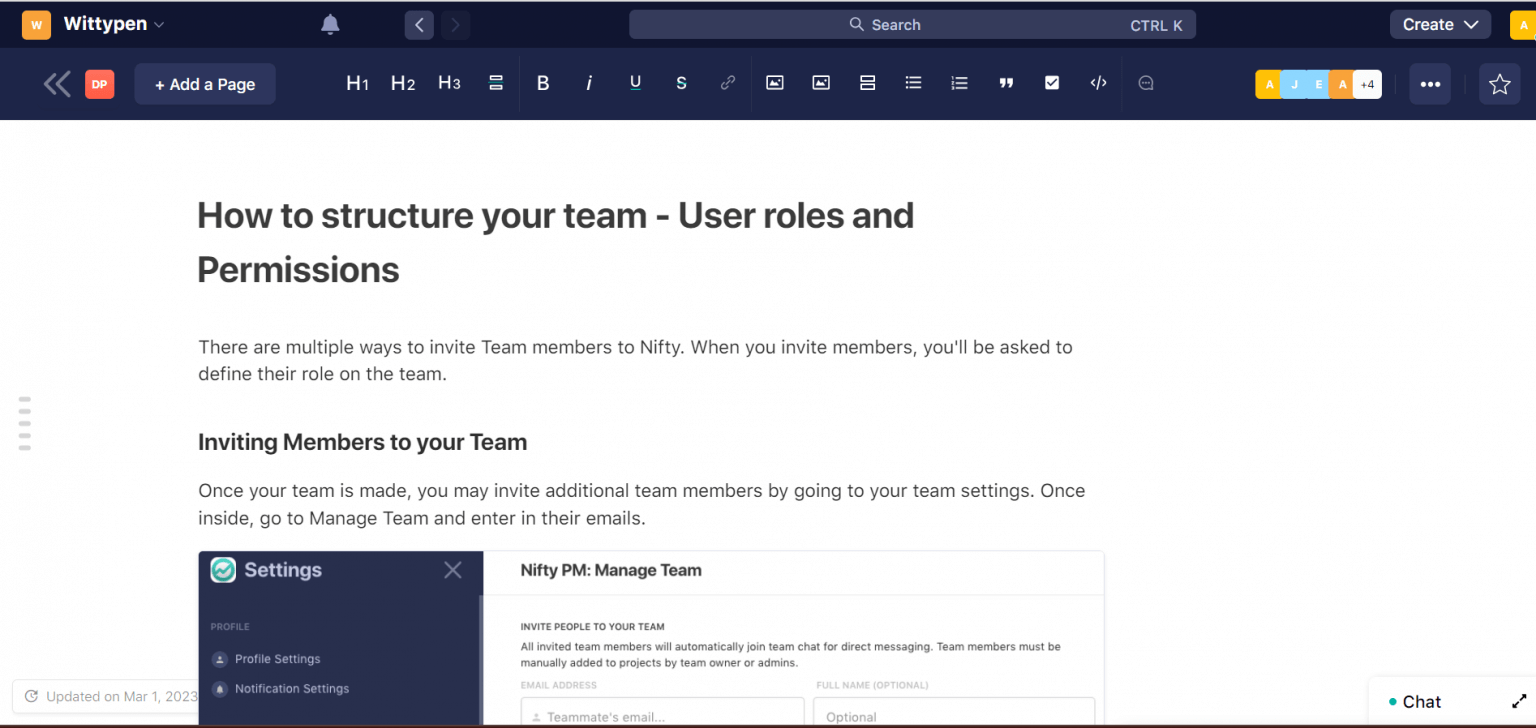Apply Heading 1 formatting
The height and width of the screenshot is (728, 1536).
coord(357,83)
